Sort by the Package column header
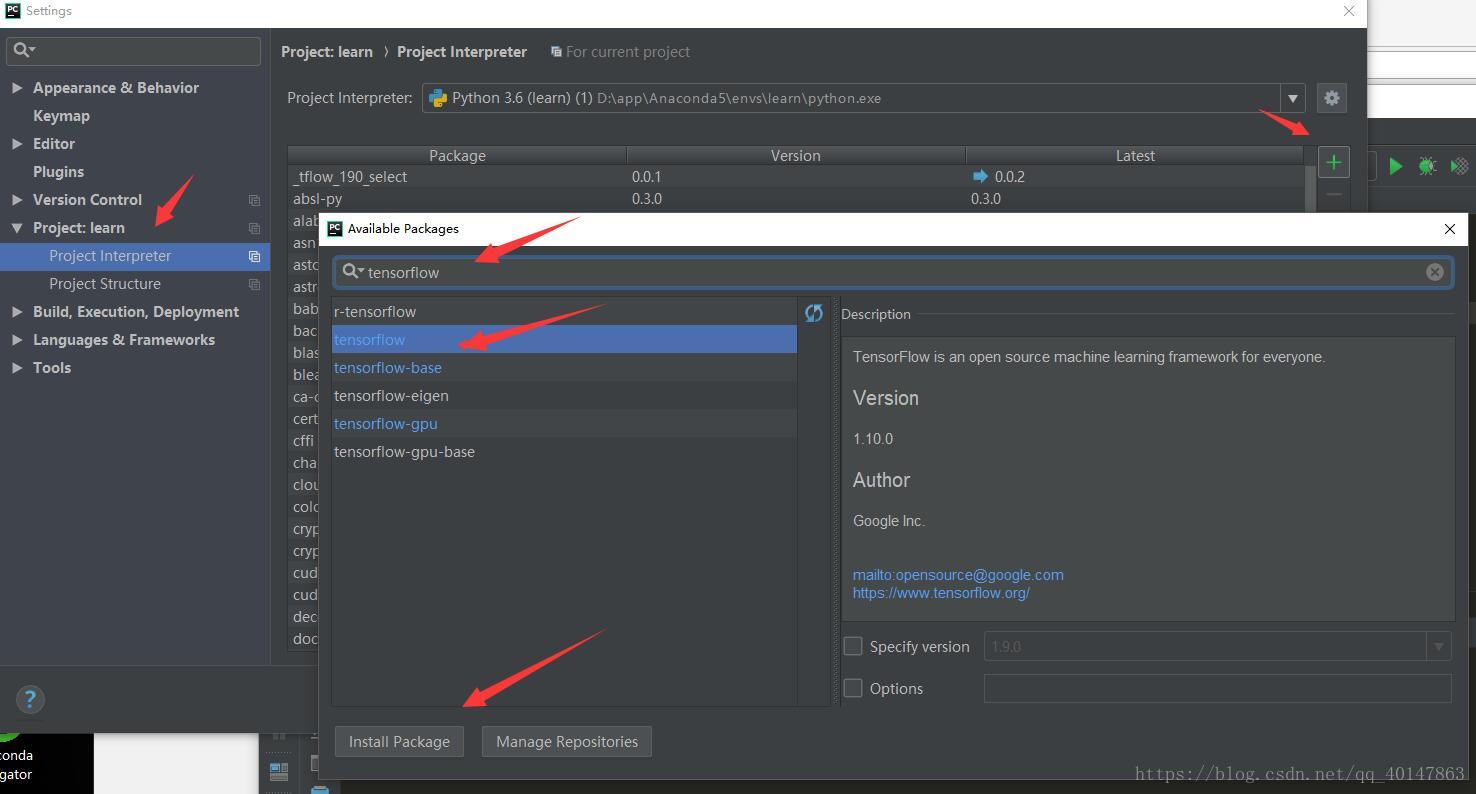The height and width of the screenshot is (794, 1476). (457, 156)
